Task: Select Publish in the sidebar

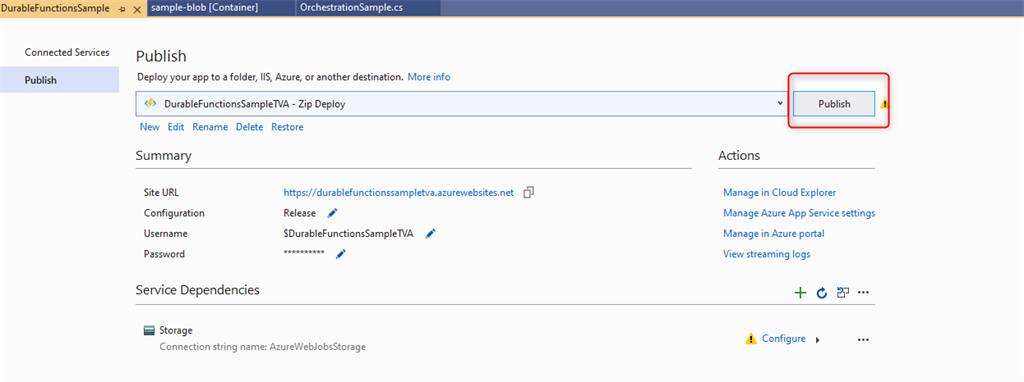Action: point(59,80)
